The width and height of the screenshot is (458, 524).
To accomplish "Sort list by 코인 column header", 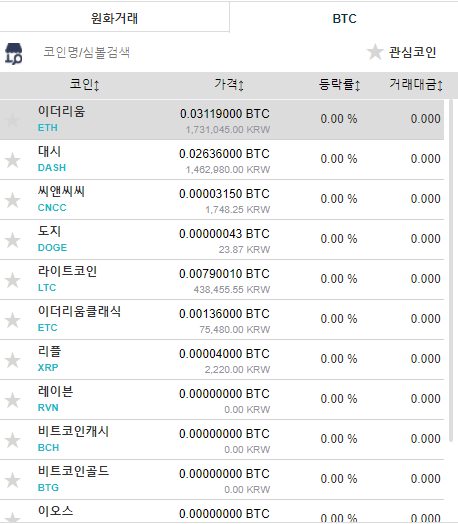I will point(84,84).
